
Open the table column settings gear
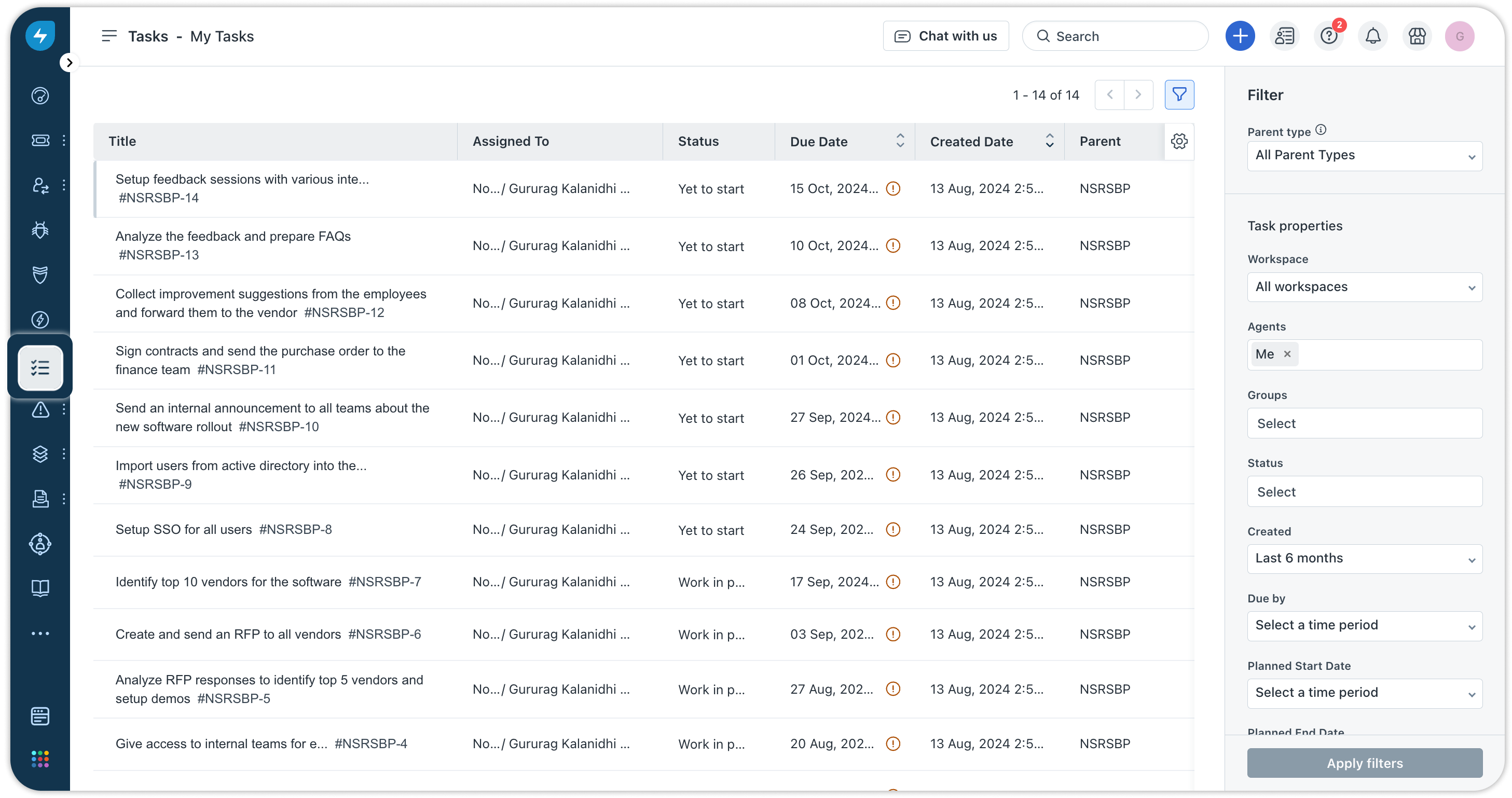point(1178,142)
